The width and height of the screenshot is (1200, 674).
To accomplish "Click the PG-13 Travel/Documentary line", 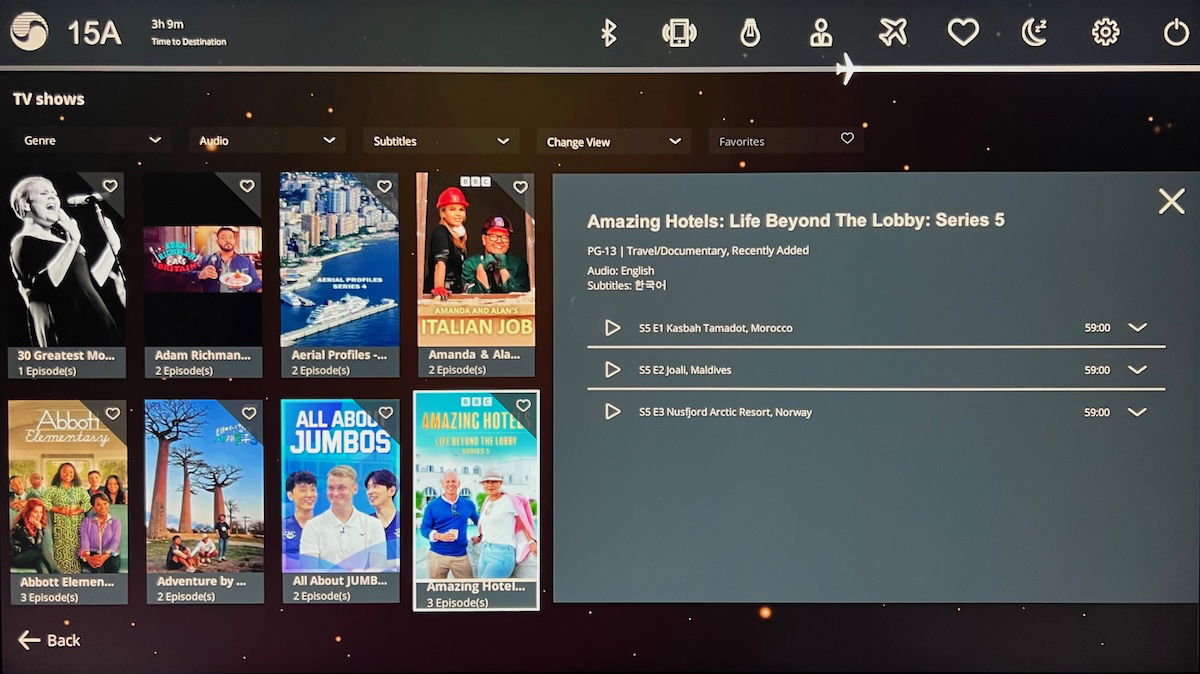I will [x=698, y=250].
